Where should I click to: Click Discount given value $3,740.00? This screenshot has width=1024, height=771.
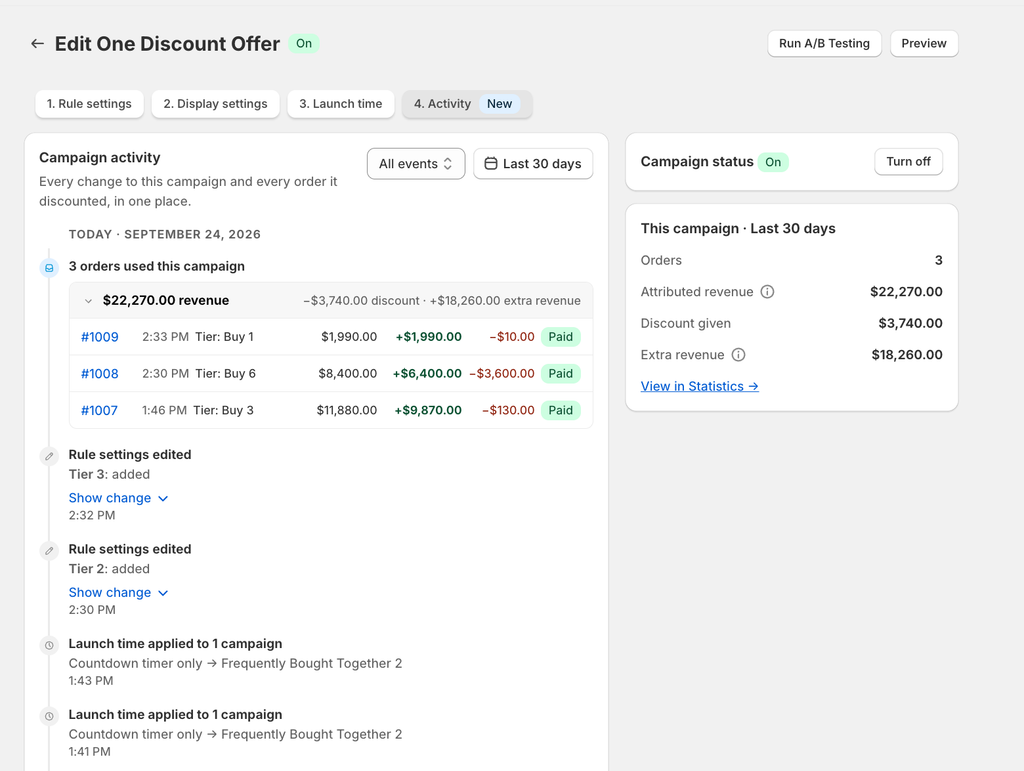910,323
